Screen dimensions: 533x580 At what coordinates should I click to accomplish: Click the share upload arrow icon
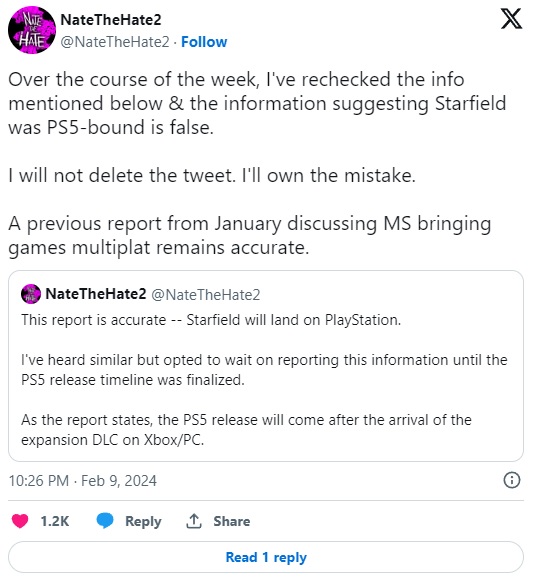tap(194, 521)
